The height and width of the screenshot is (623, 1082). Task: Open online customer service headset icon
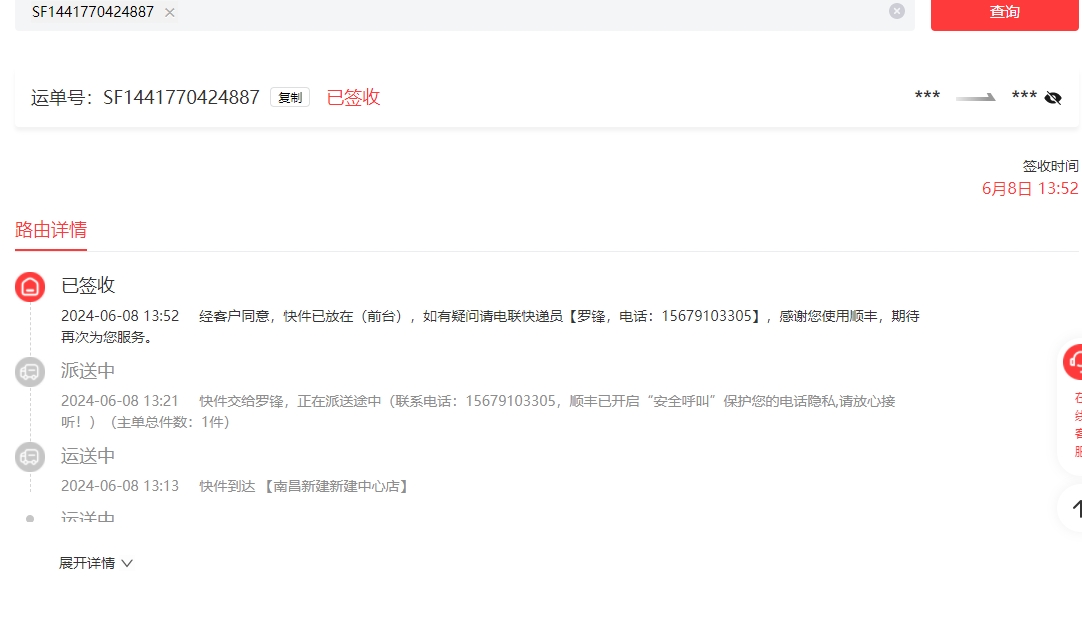pyautogui.click(x=1074, y=361)
